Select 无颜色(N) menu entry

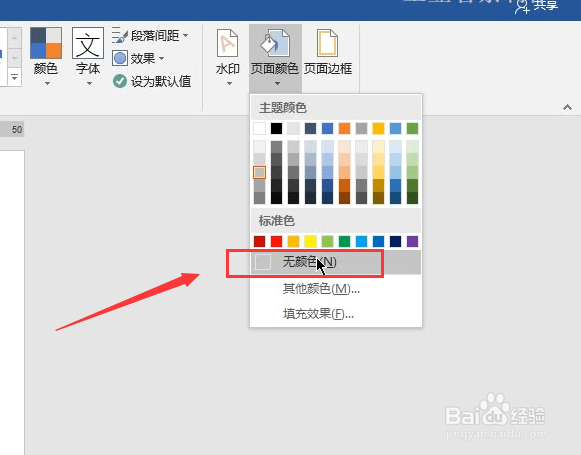click(336, 262)
